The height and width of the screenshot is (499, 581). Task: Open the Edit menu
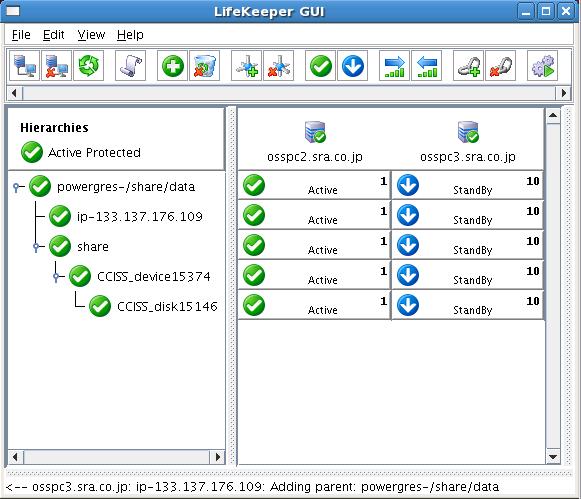(54, 35)
